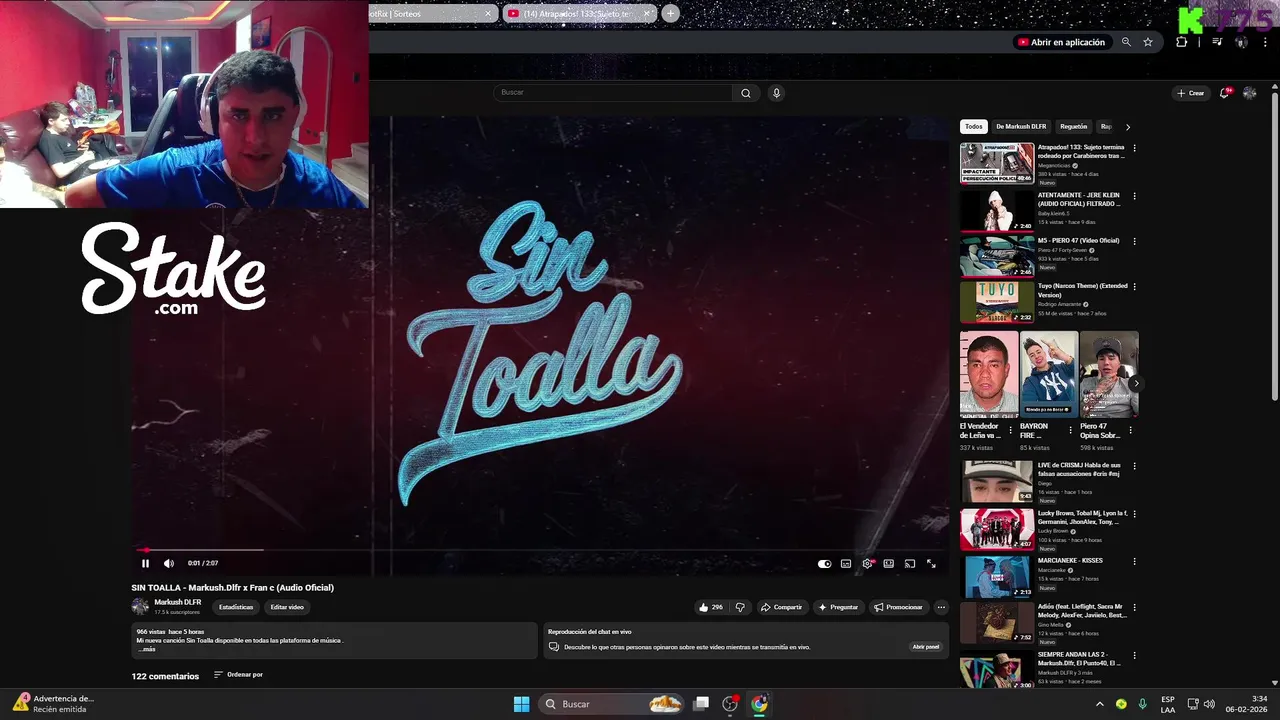The width and height of the screenshot is (1280, 720).
Task: Open options for Tuyo (Narcos Theme) video
Action: click(1134, 286)
